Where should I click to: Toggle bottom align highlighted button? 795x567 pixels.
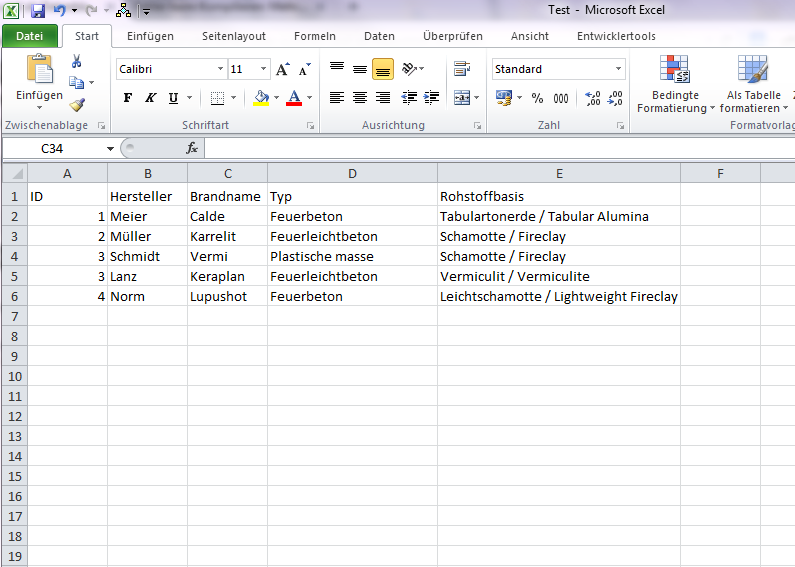(383, 69)
